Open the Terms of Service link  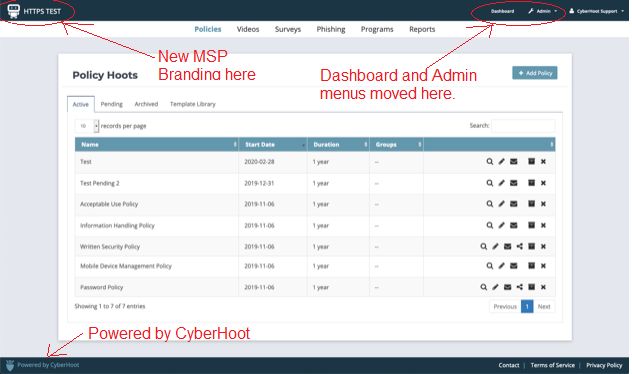[553, 365]
